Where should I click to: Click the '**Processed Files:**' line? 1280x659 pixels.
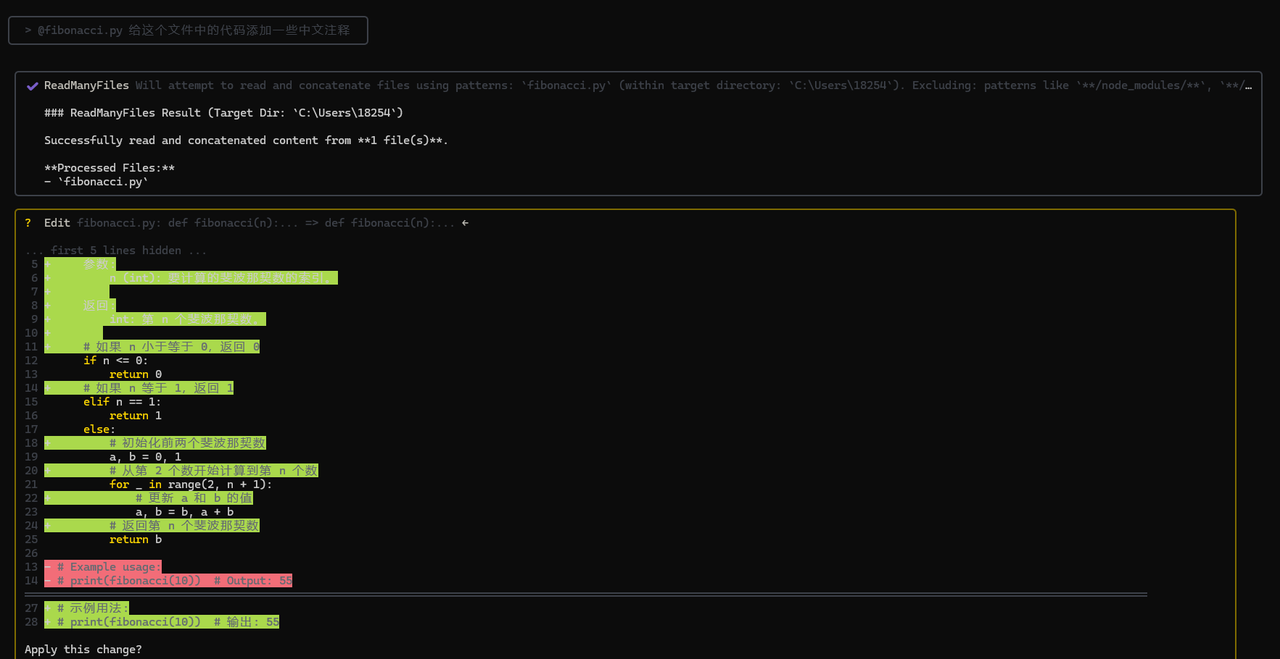tap(109, 168)
